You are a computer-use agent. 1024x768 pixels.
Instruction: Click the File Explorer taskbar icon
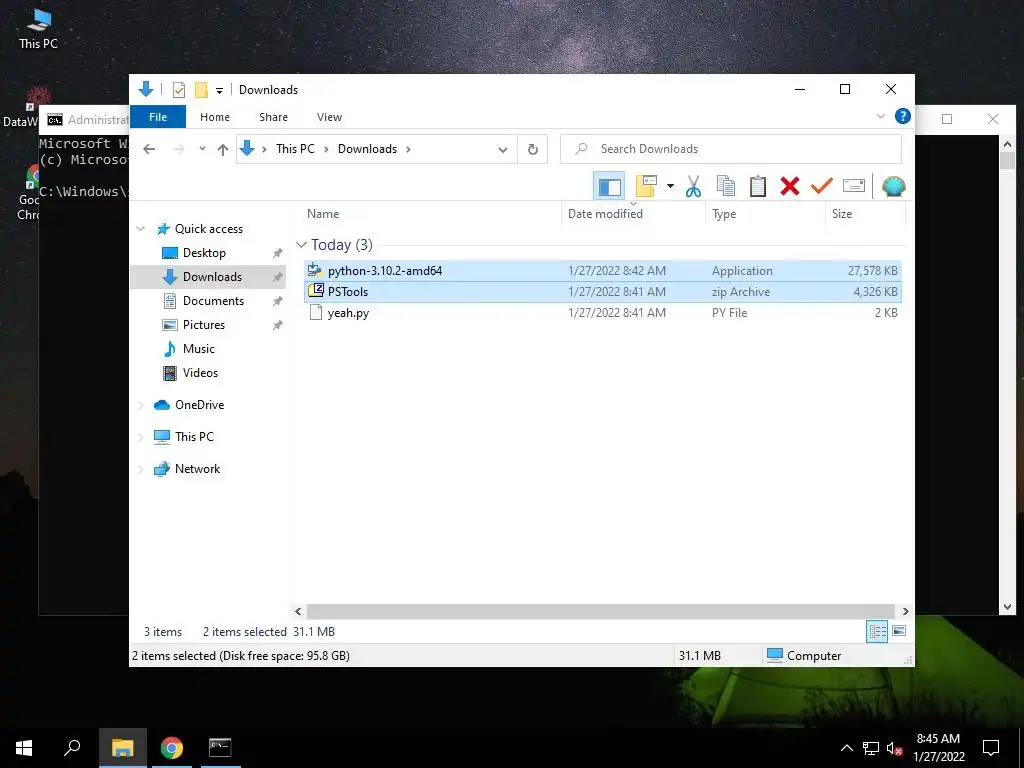click(122, 748)
